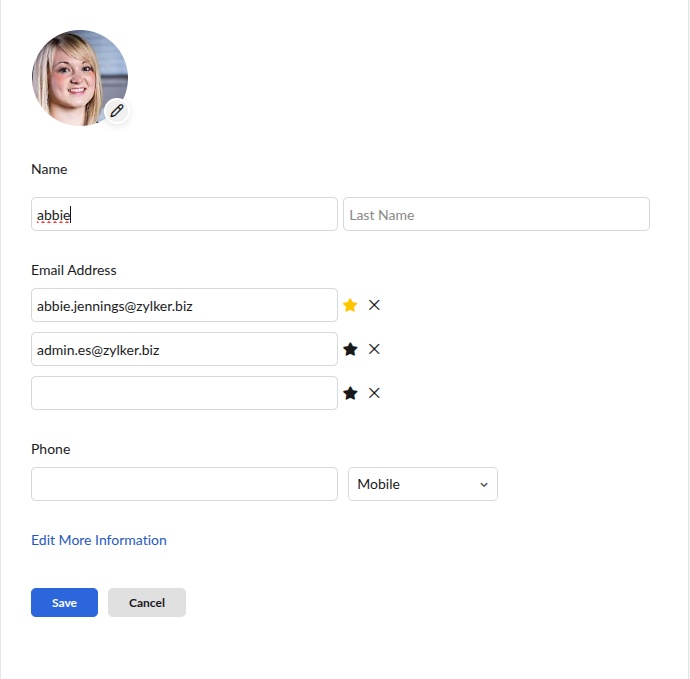Select the abbie.jennings@zylker.biz email field
The width and height of the screenshot is (690, 679).
click(x=184, y=305)
